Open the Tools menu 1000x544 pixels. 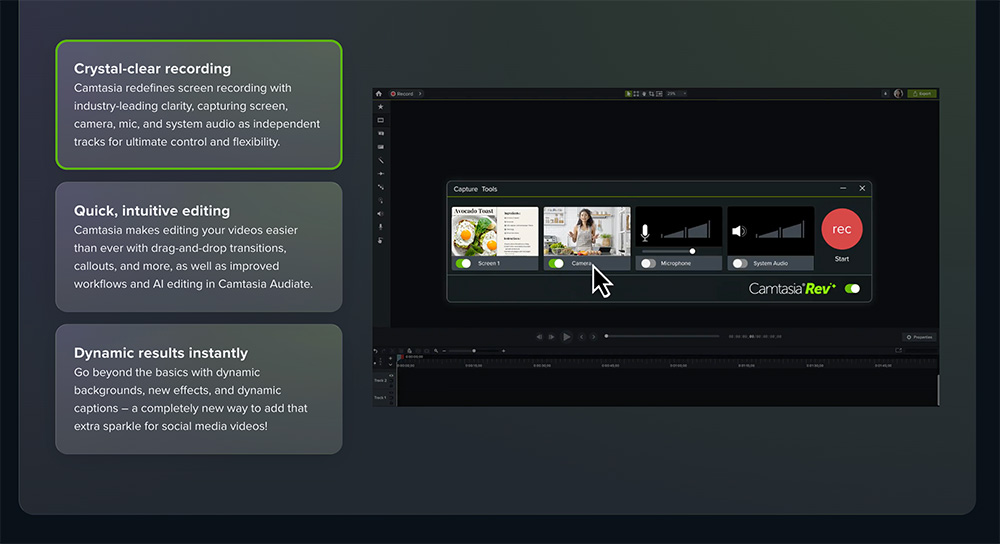point(489,189)
